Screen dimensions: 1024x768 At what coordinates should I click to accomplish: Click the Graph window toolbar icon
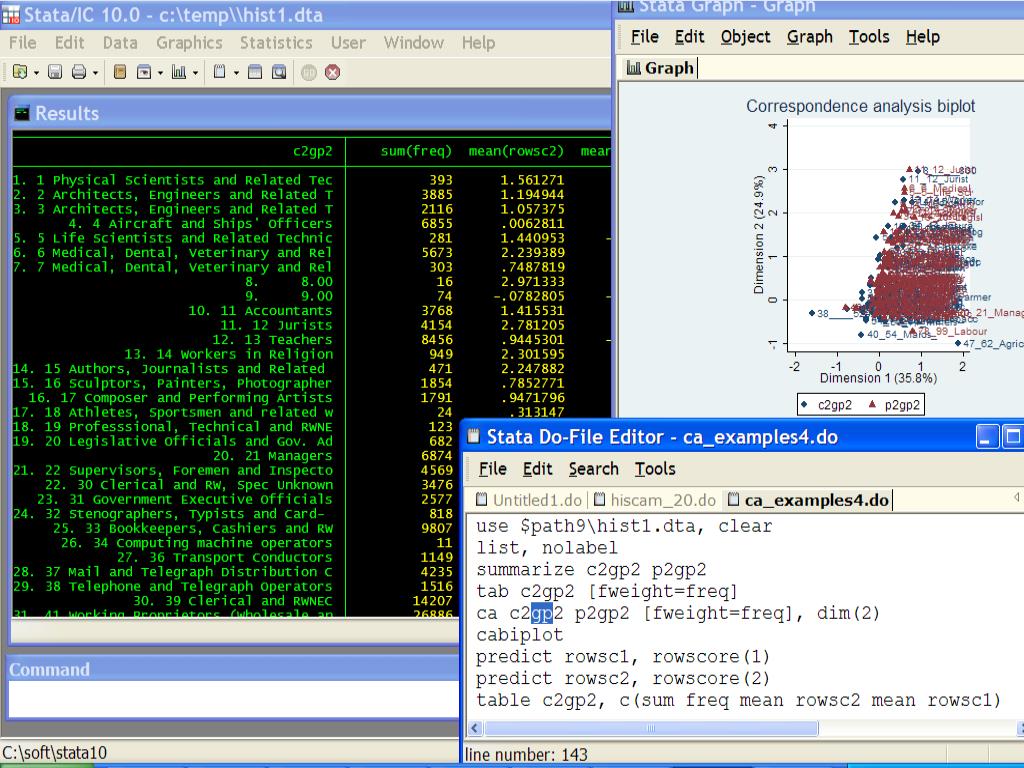click(x=179, y=72)
